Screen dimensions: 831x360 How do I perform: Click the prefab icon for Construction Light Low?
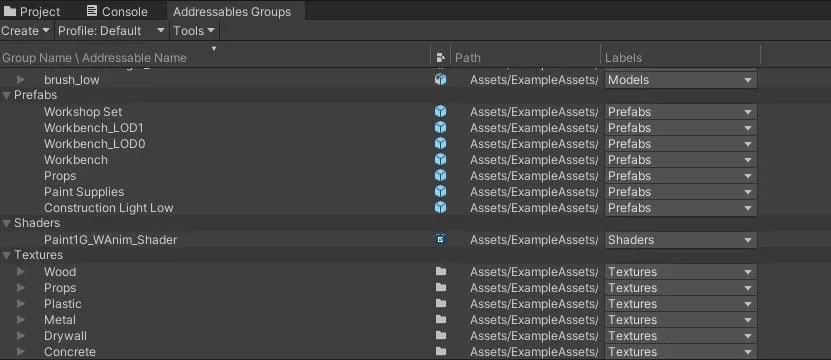pos(440,207)
